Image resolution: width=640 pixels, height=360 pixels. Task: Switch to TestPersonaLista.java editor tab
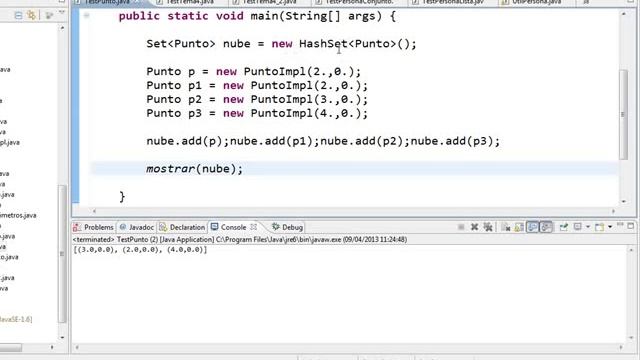tap(449, 2)
